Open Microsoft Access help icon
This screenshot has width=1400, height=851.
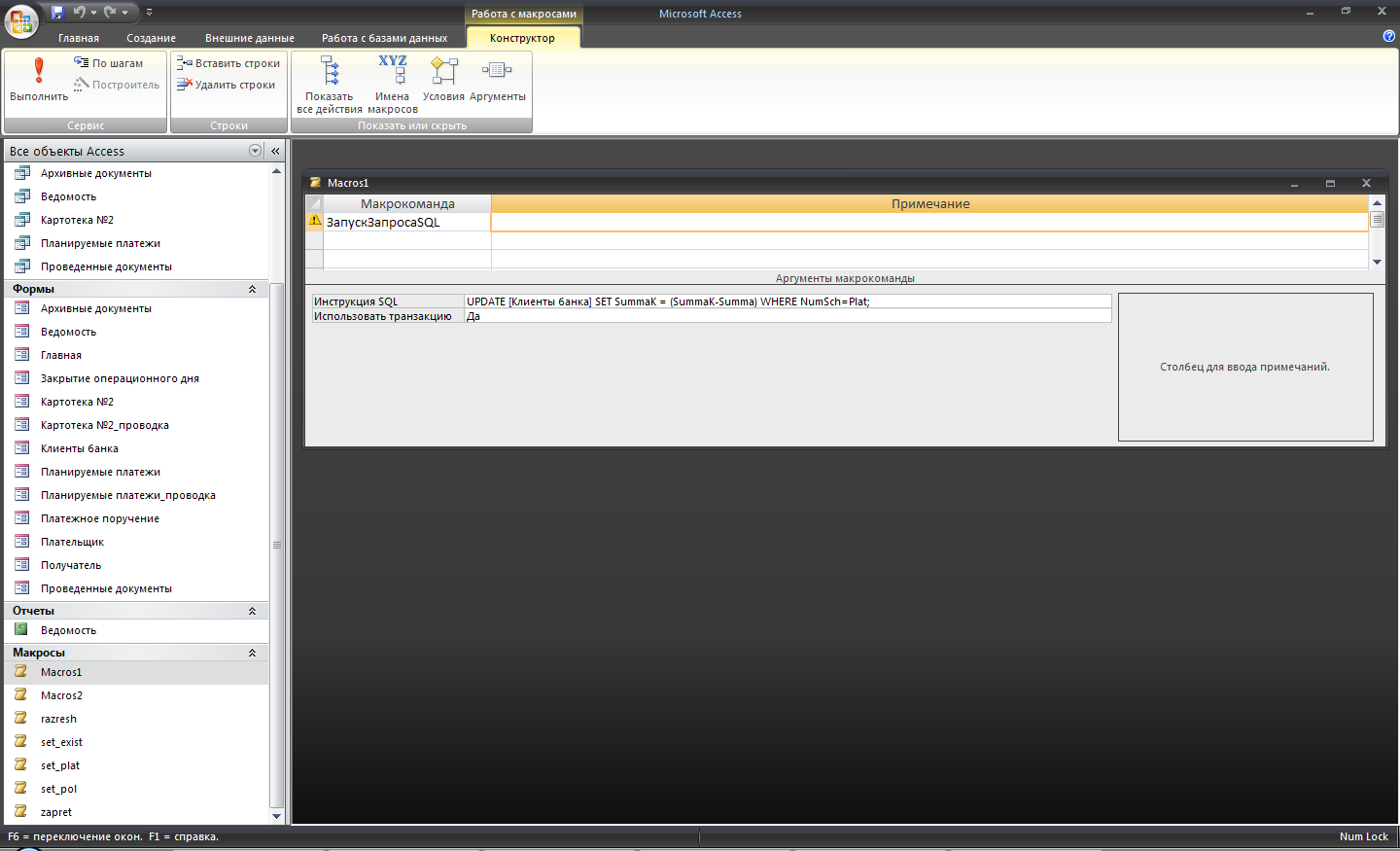tap(1388, 36)
